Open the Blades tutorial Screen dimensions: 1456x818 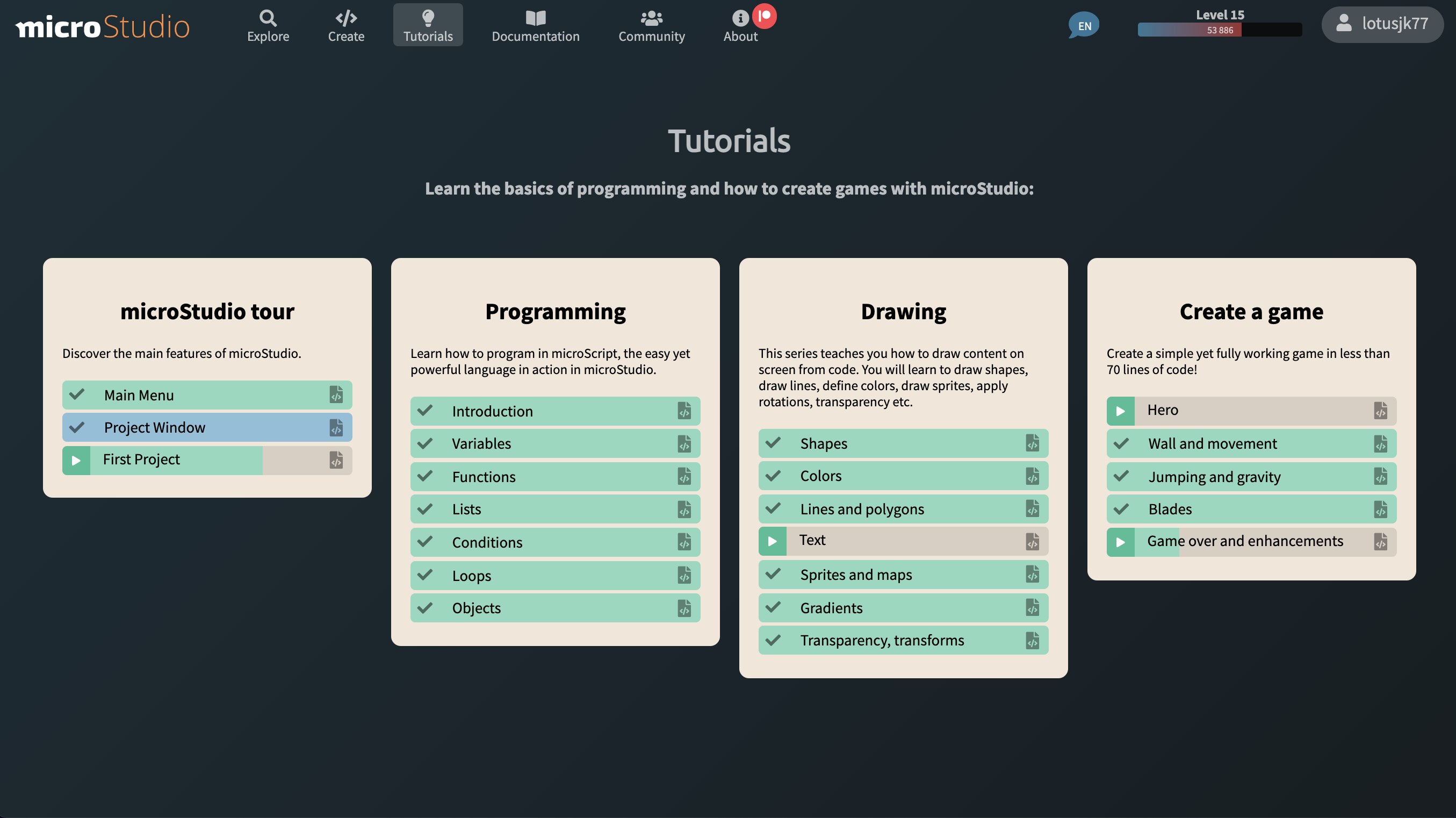(1251, 510)
